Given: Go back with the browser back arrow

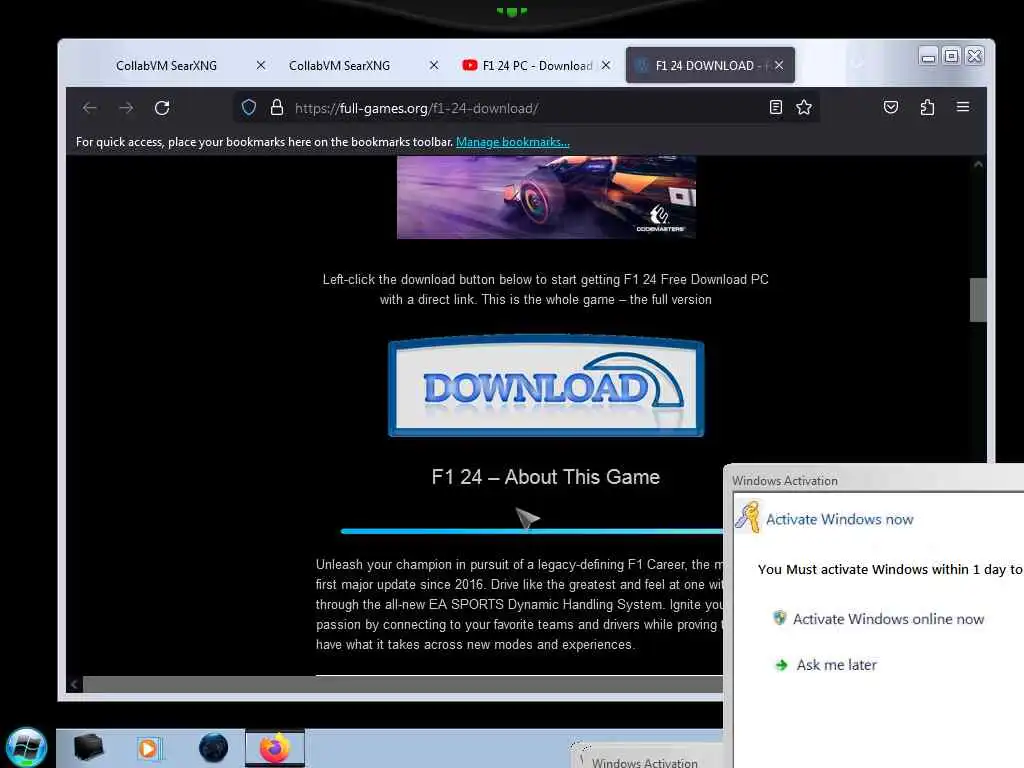Looking at the screenshot, I should pos(89,108).
